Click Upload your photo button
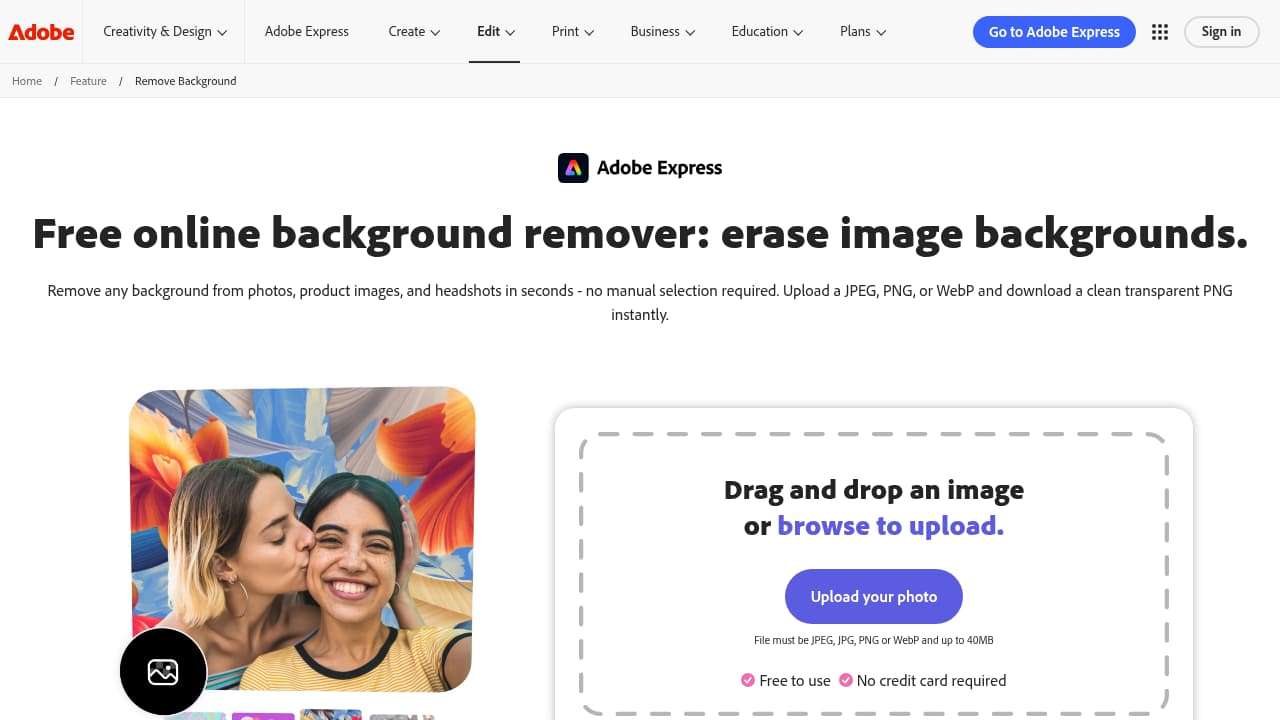The height and width of the screenshot is (720, 1280). click(874, 597)
